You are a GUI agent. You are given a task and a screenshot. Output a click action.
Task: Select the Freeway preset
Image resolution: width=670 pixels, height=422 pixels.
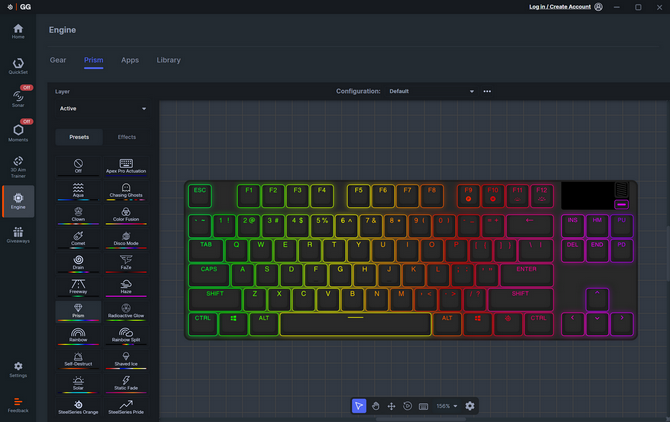tap(78, 287)
